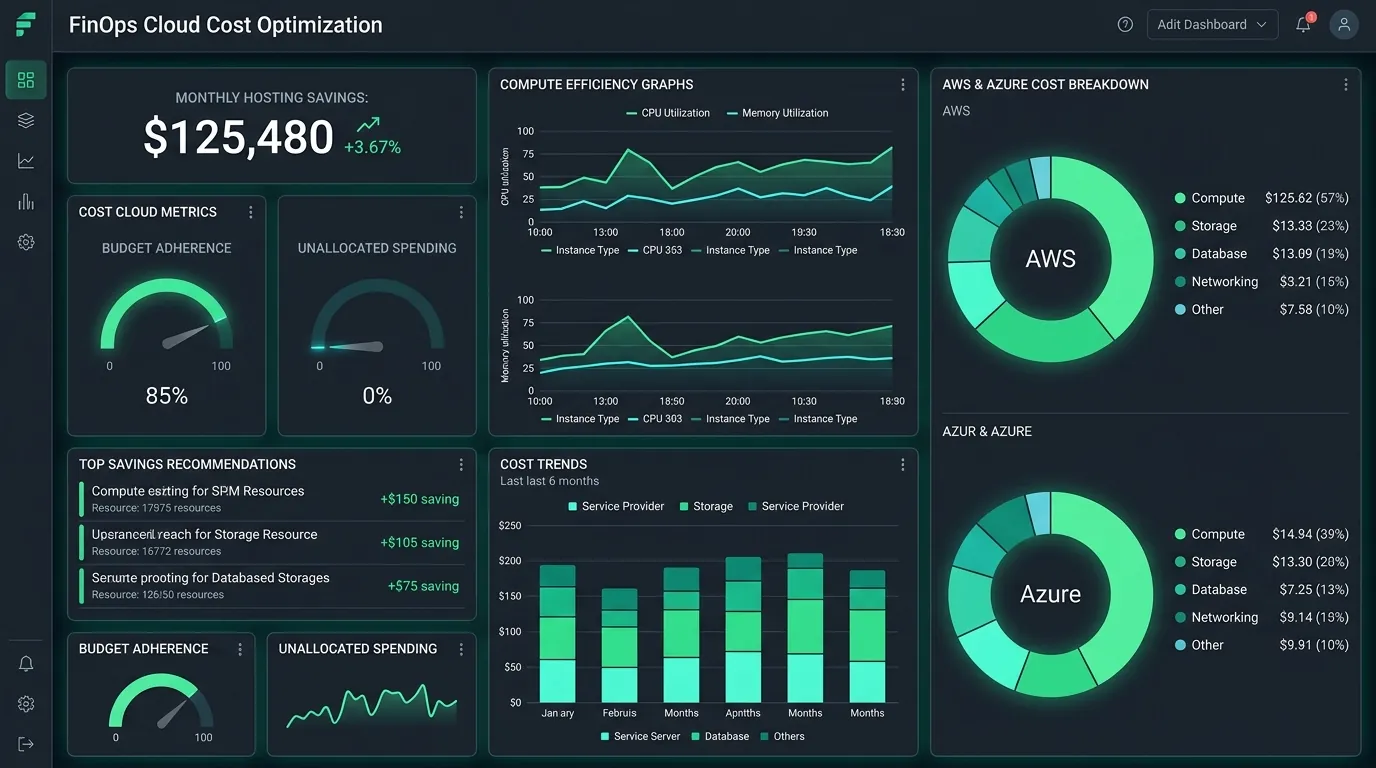Image resolution: width=1376 pixels, height=768 pixels.
Task: Open the help question mark icon
Action: pyautogui.click(x=1125, y=24)
